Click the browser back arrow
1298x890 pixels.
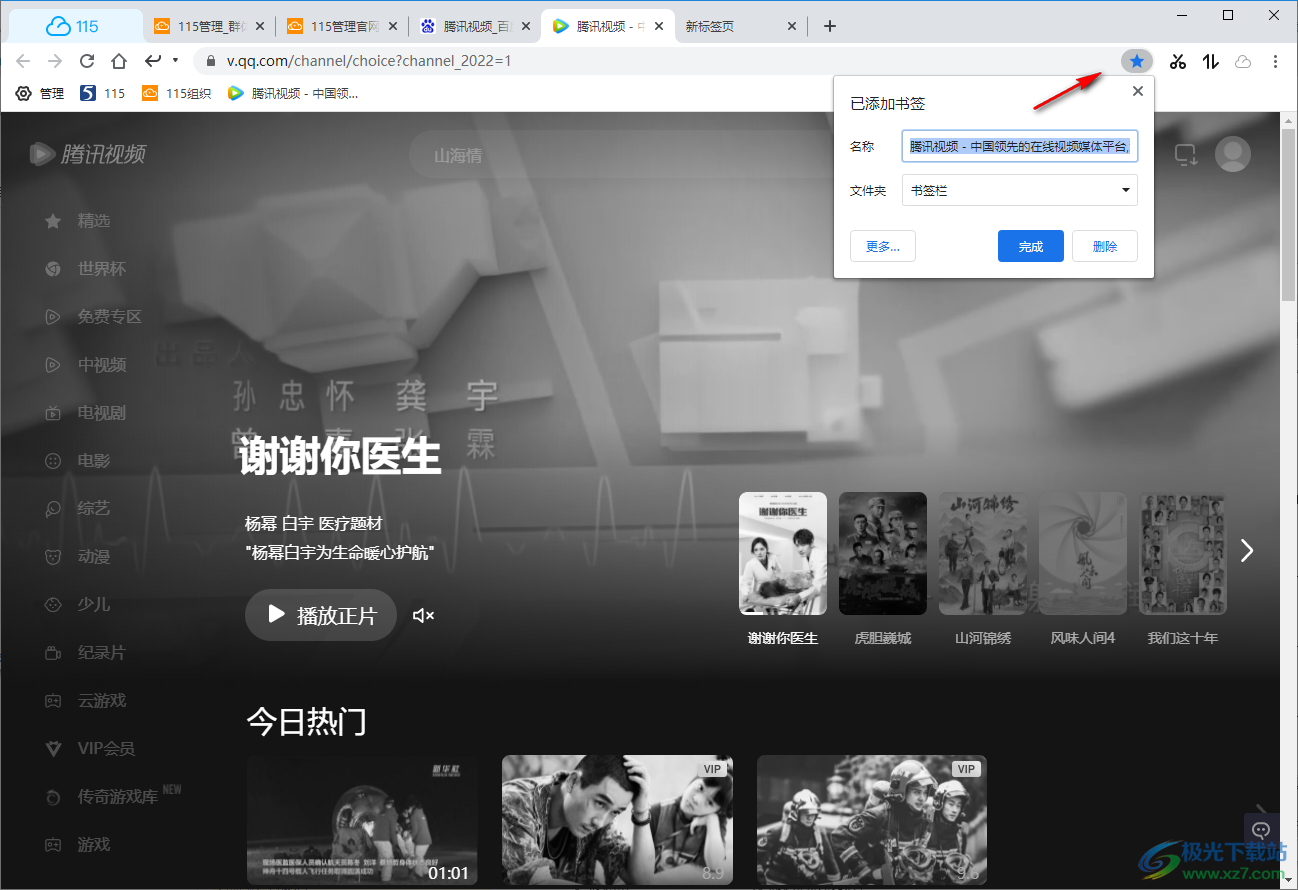pyautogui.click(x=24, y=61)
